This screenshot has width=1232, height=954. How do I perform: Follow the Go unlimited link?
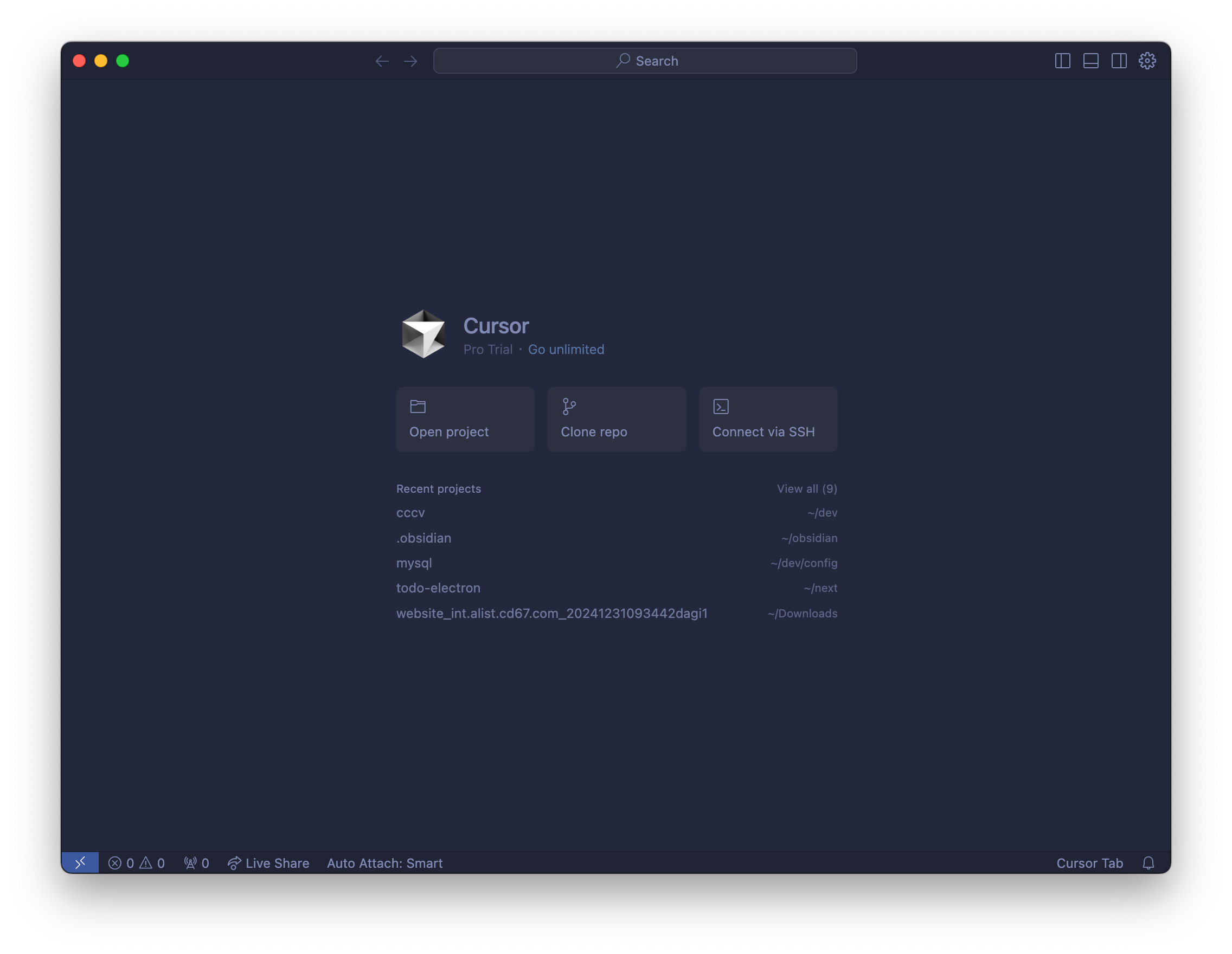566,350
